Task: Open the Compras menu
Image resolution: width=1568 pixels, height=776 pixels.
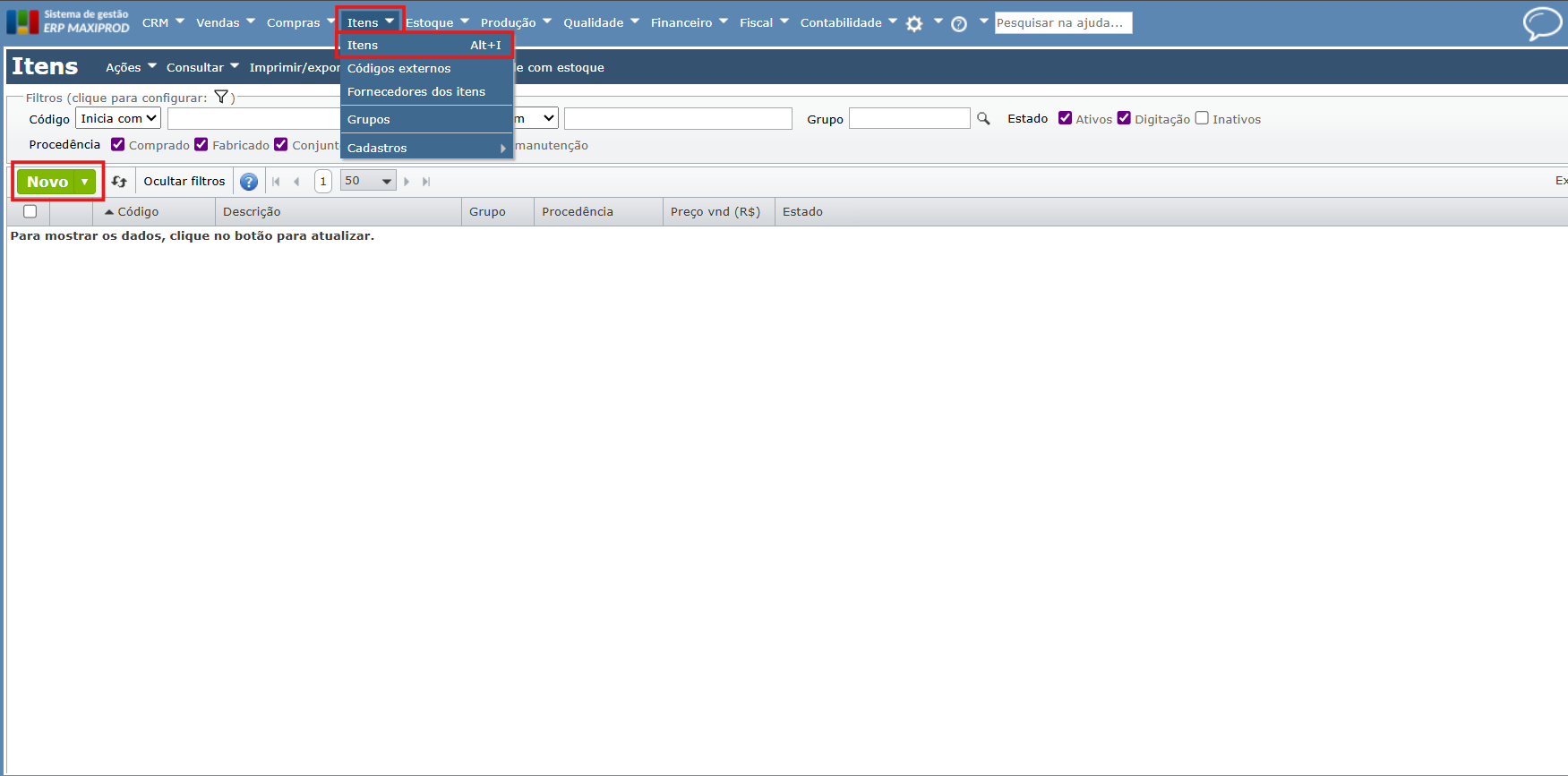Action: coord(300,22)
